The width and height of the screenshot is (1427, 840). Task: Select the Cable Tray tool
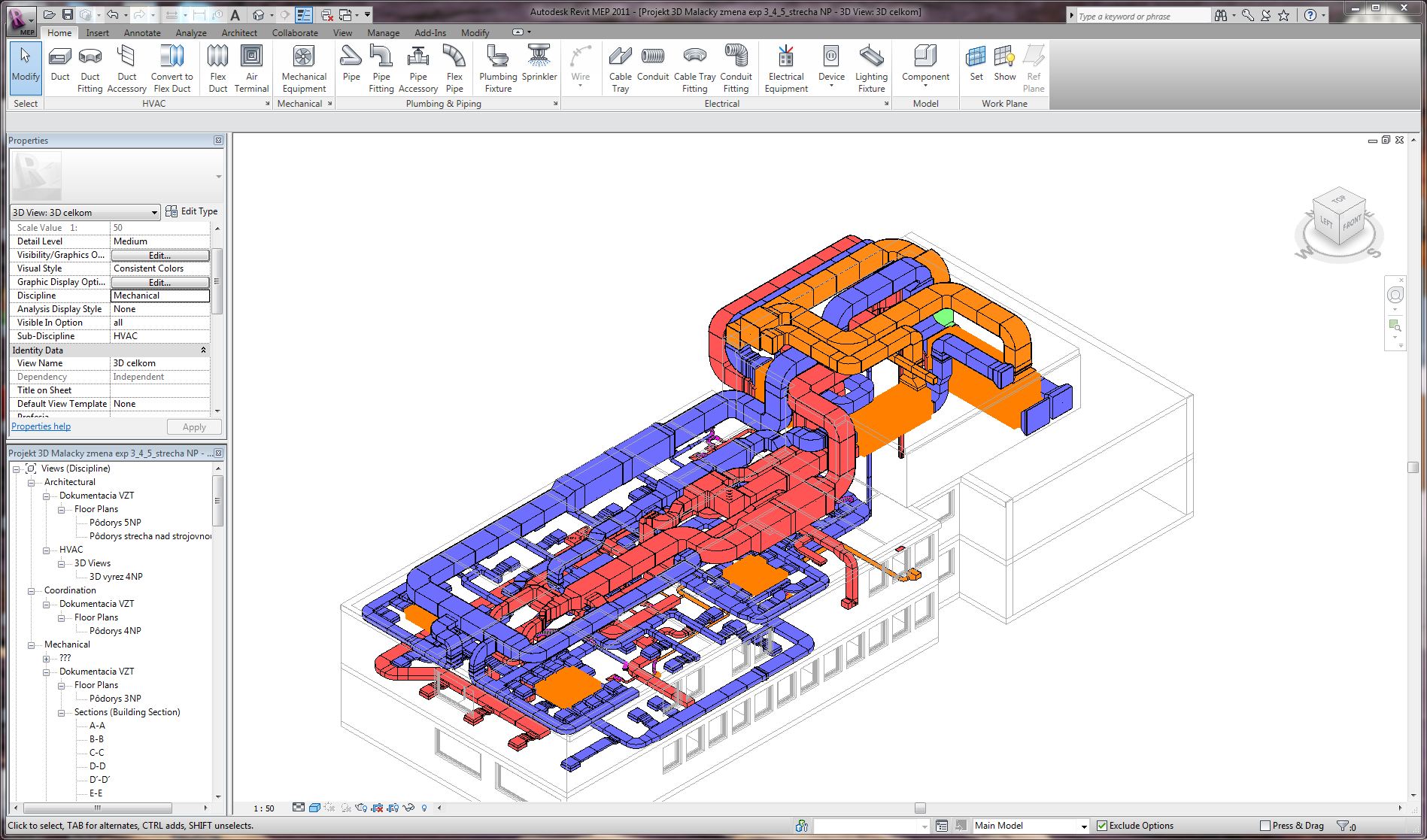click(620, 68)
